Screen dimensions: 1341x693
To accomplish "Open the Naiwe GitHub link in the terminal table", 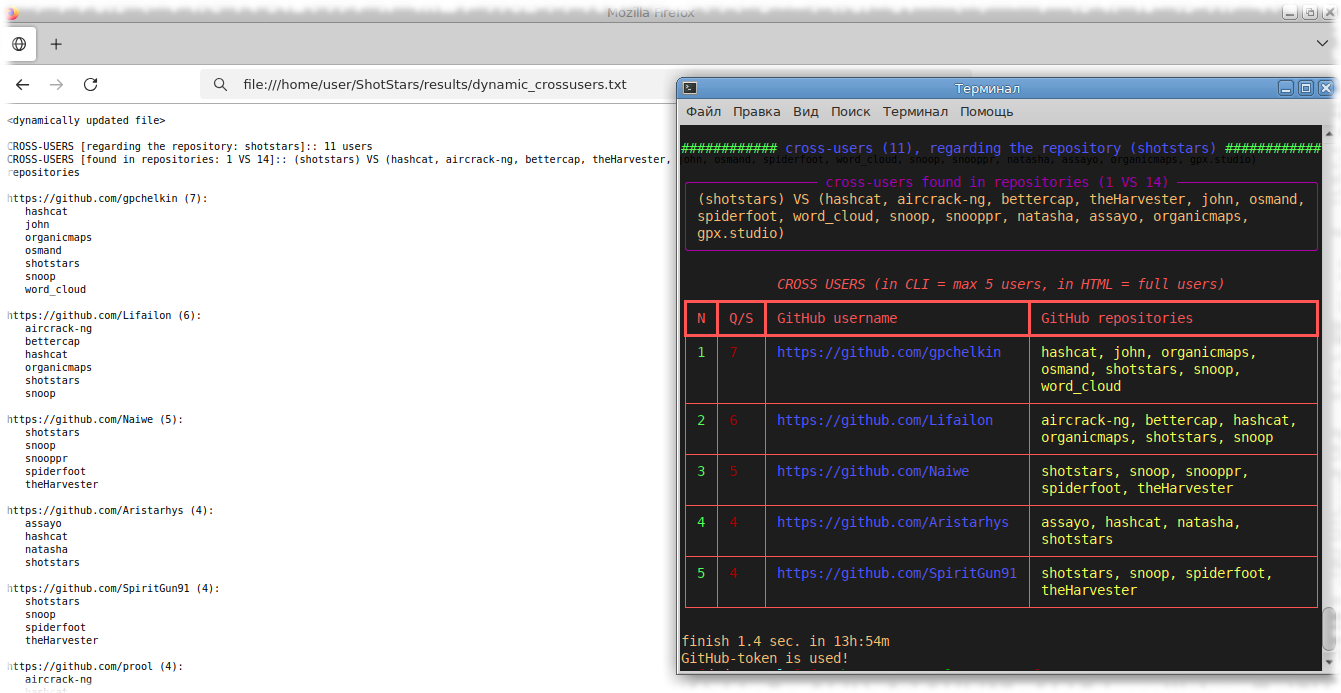I will (x=873, y=472).
